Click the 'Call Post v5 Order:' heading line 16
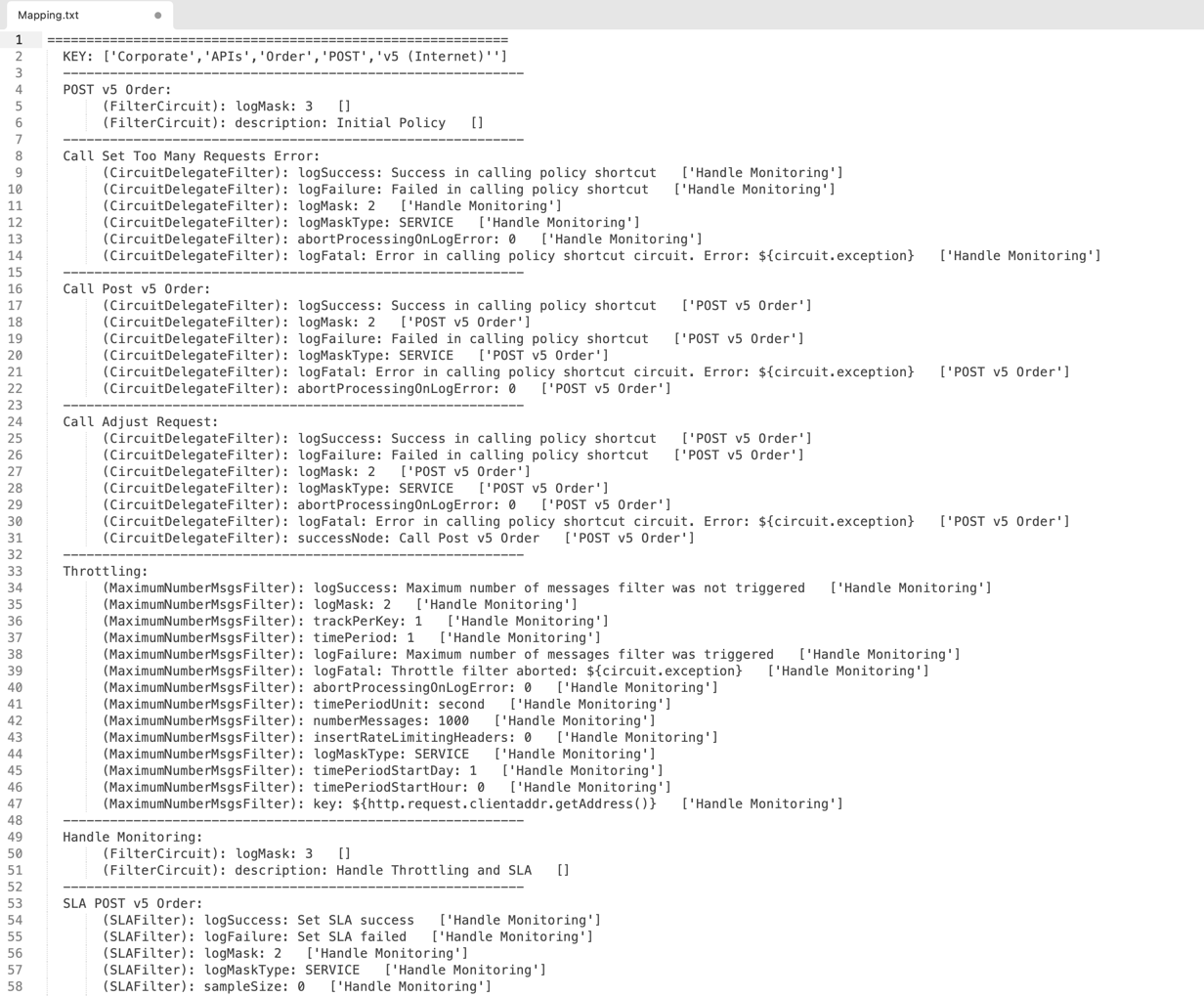This screenshot has width=1204, height=997. [x=136, y=289]
